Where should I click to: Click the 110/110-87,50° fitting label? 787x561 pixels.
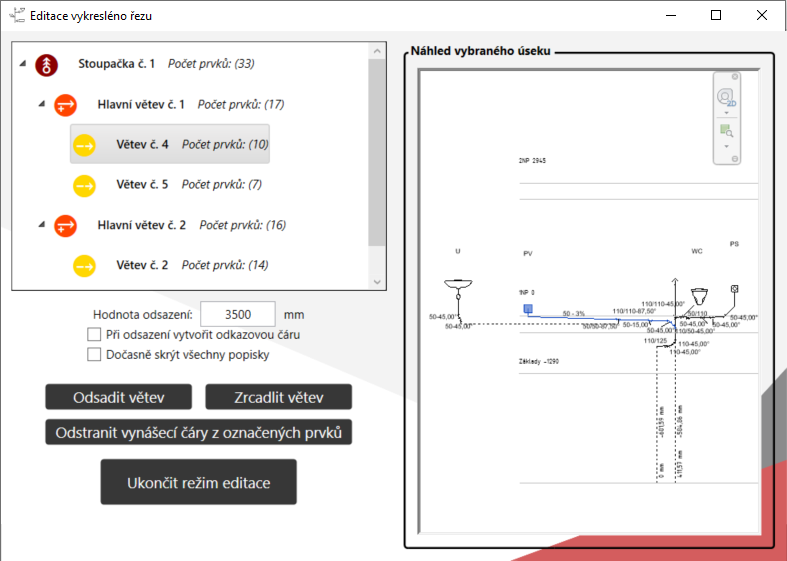(x=634, y=311)
